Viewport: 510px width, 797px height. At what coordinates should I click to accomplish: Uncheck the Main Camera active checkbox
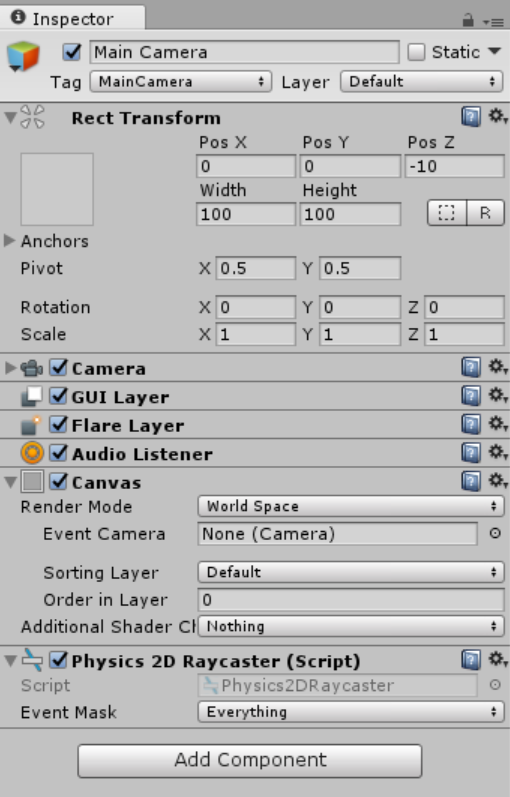pyautogui.click(x=72, y=52)
